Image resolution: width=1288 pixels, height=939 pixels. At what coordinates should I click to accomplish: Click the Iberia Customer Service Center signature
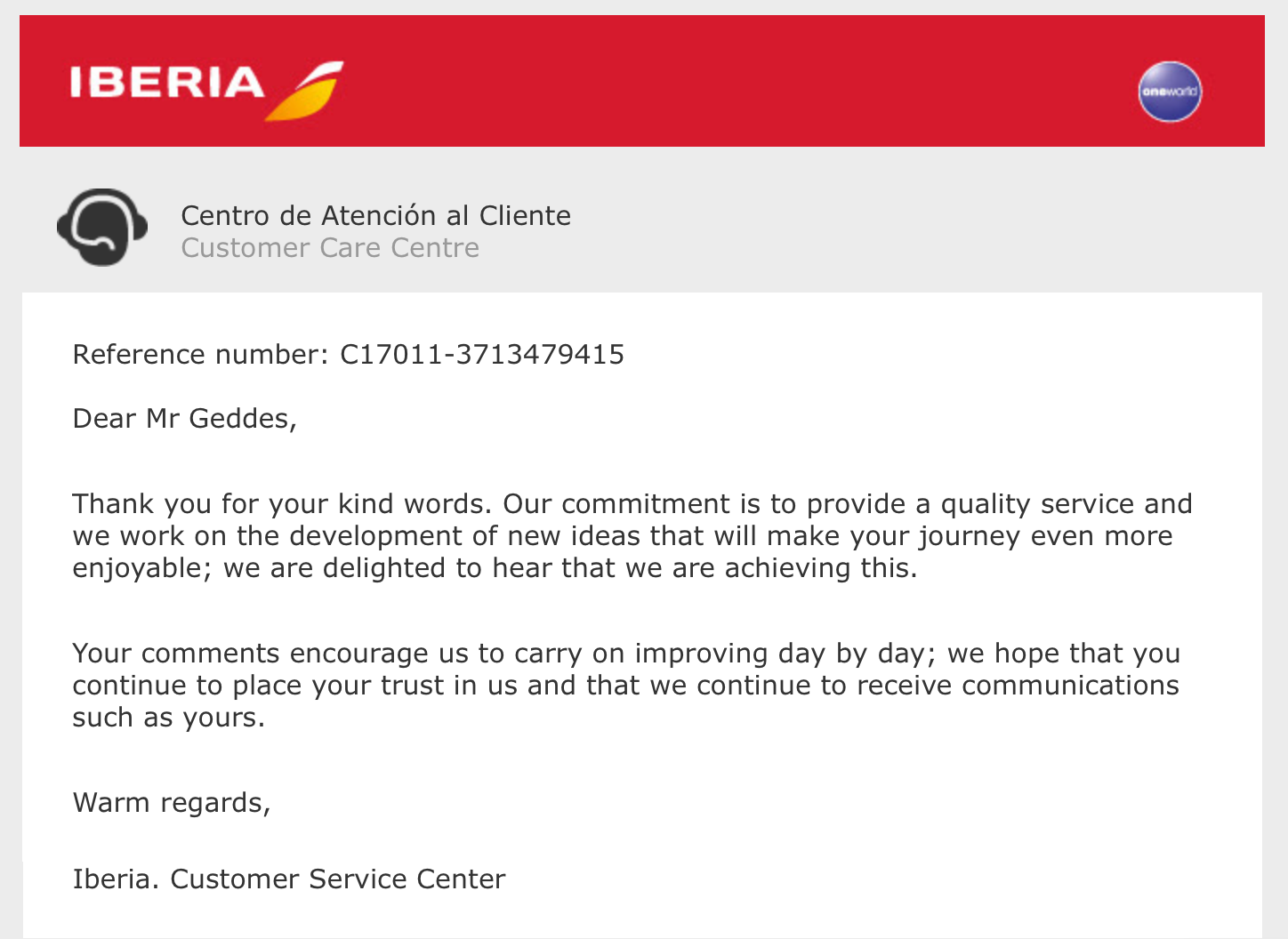[x=289, y=879]
